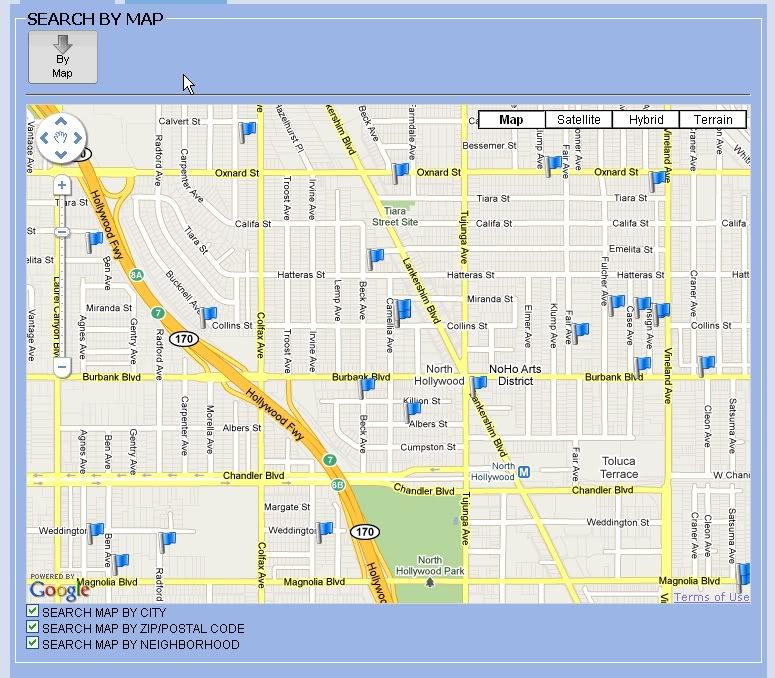The height and width of the screenshot is (678, 775).
Task: Pan the map down with arrow
Action: 61,155
